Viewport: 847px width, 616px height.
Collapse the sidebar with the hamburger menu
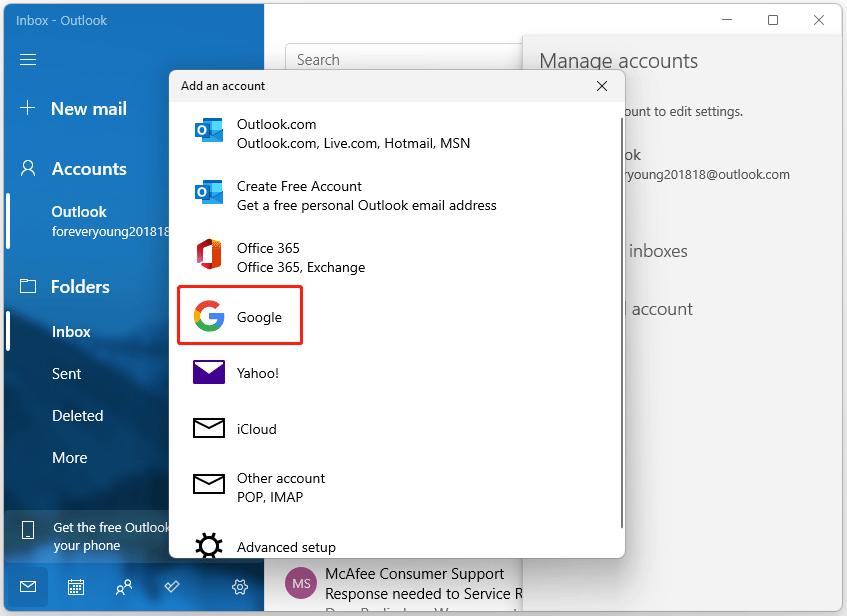[x=27, y=59]
